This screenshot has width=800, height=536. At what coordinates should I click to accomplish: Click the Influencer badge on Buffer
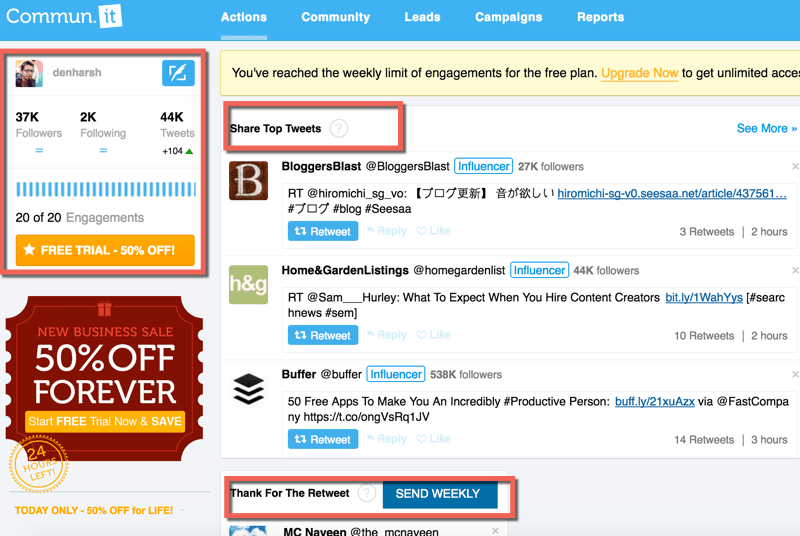[396, 374]
